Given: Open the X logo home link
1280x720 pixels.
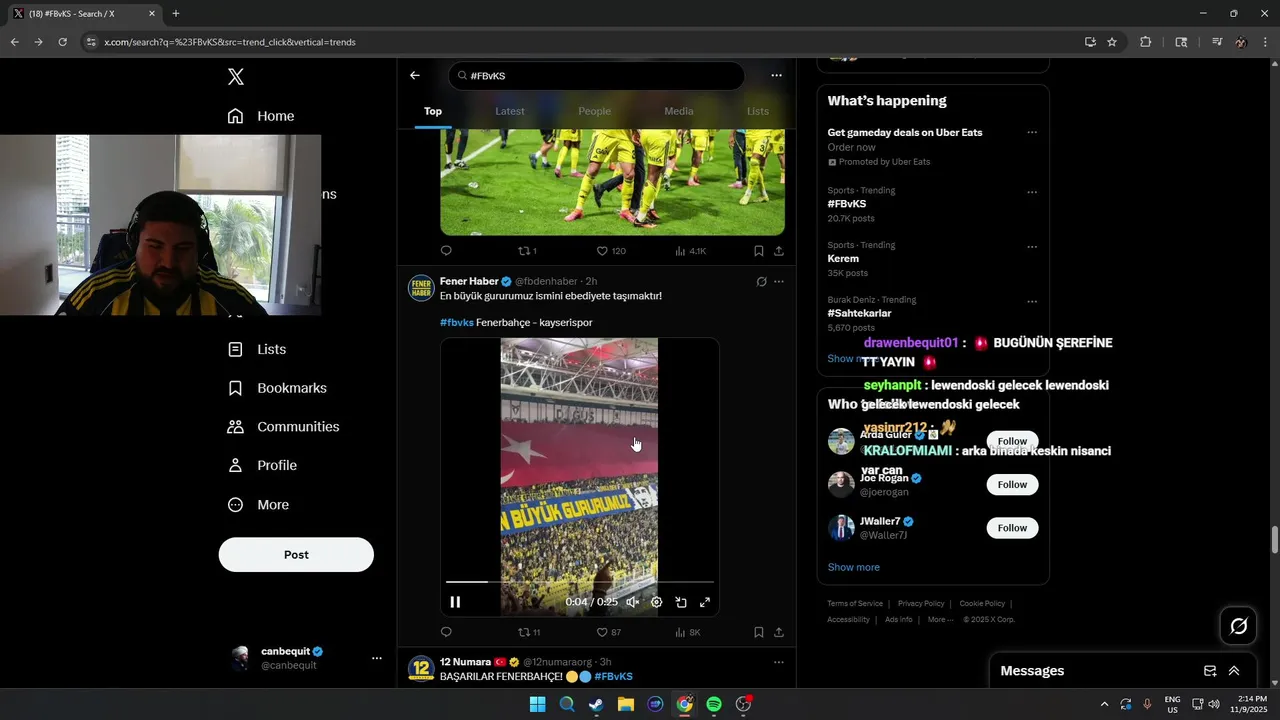Looking at the screenshot, I should click(235, 77).
